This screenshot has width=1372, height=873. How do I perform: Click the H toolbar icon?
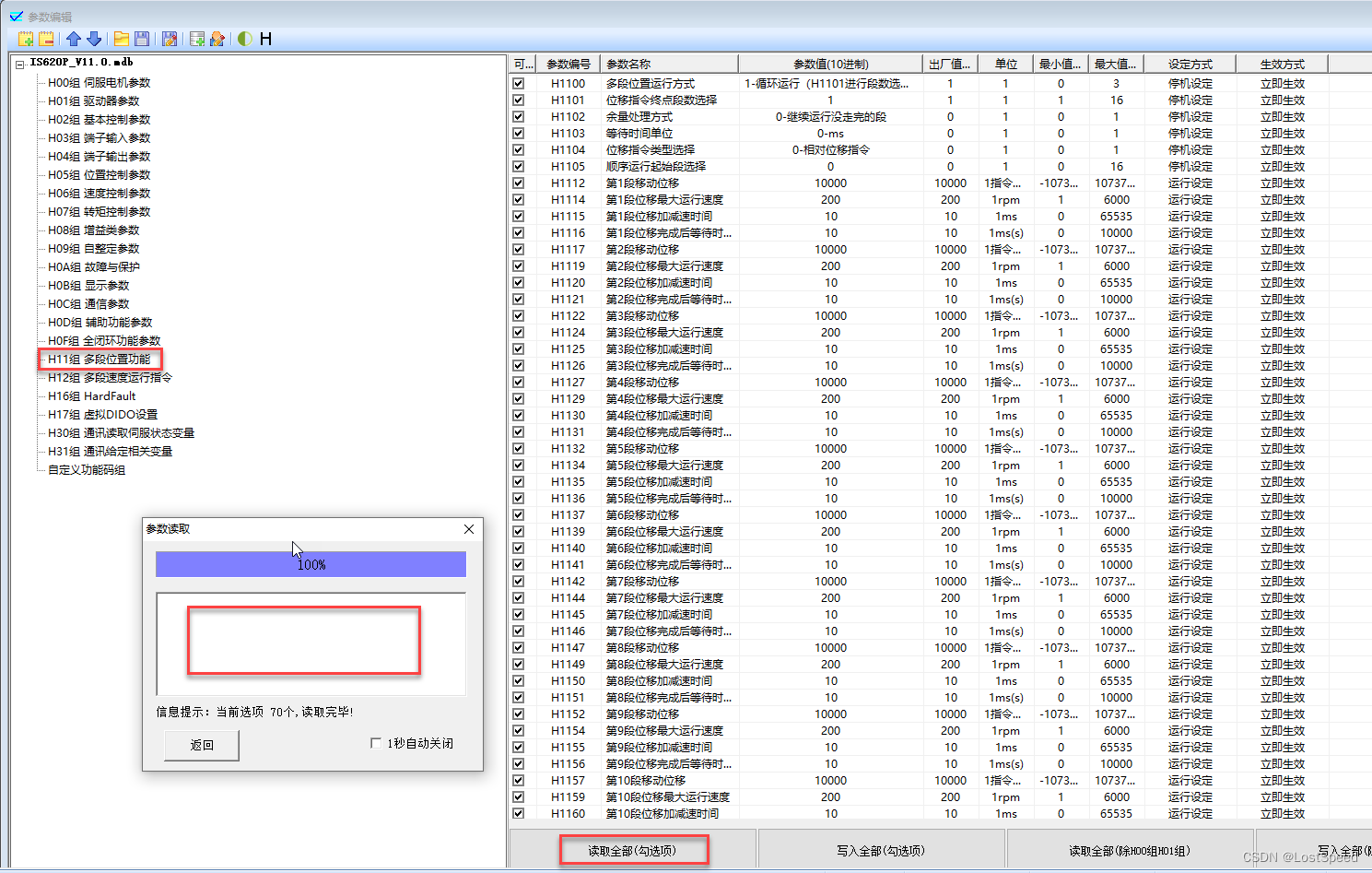(265, 39)
